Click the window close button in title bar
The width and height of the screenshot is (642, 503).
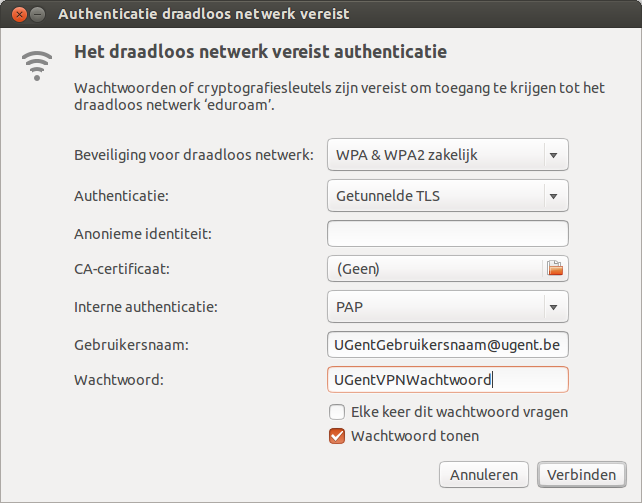coord(16,15)
